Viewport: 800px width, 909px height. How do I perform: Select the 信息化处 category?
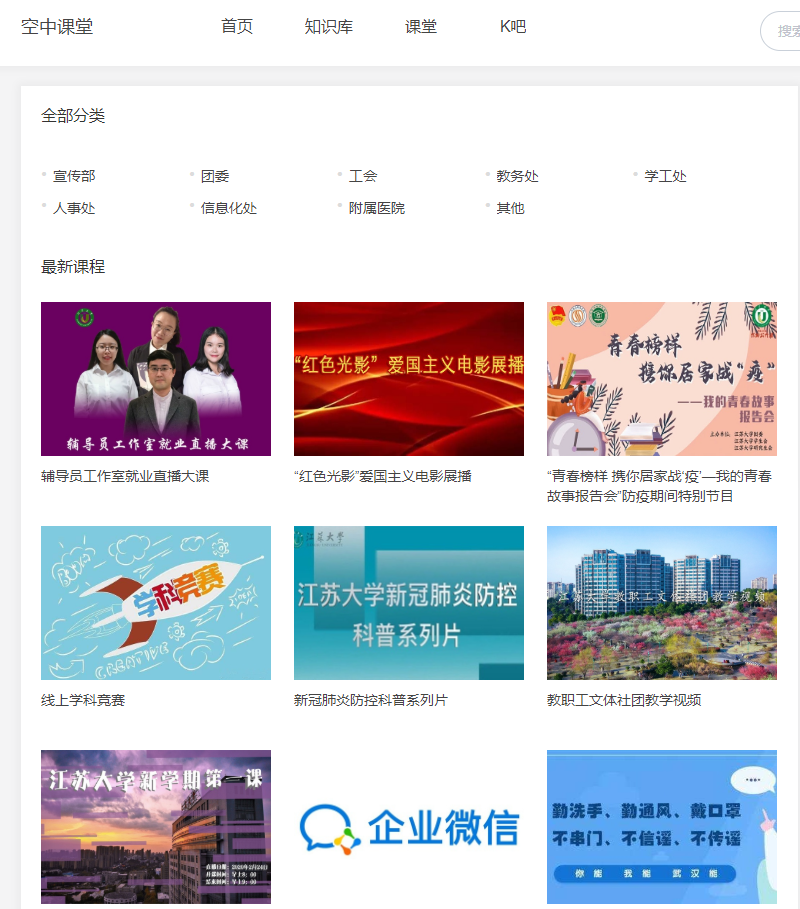point(229,208)
